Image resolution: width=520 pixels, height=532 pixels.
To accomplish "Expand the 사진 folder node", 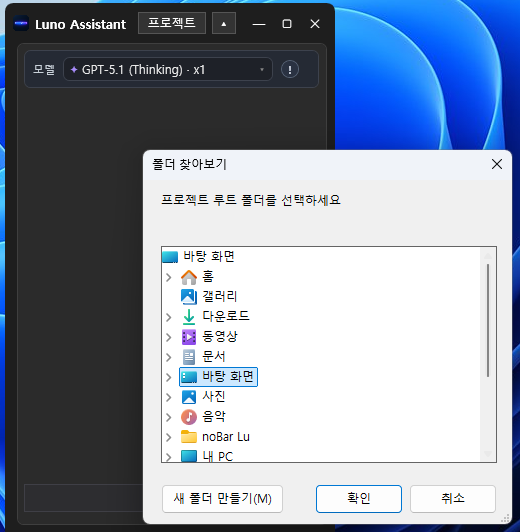I will [x=169, y=397].
